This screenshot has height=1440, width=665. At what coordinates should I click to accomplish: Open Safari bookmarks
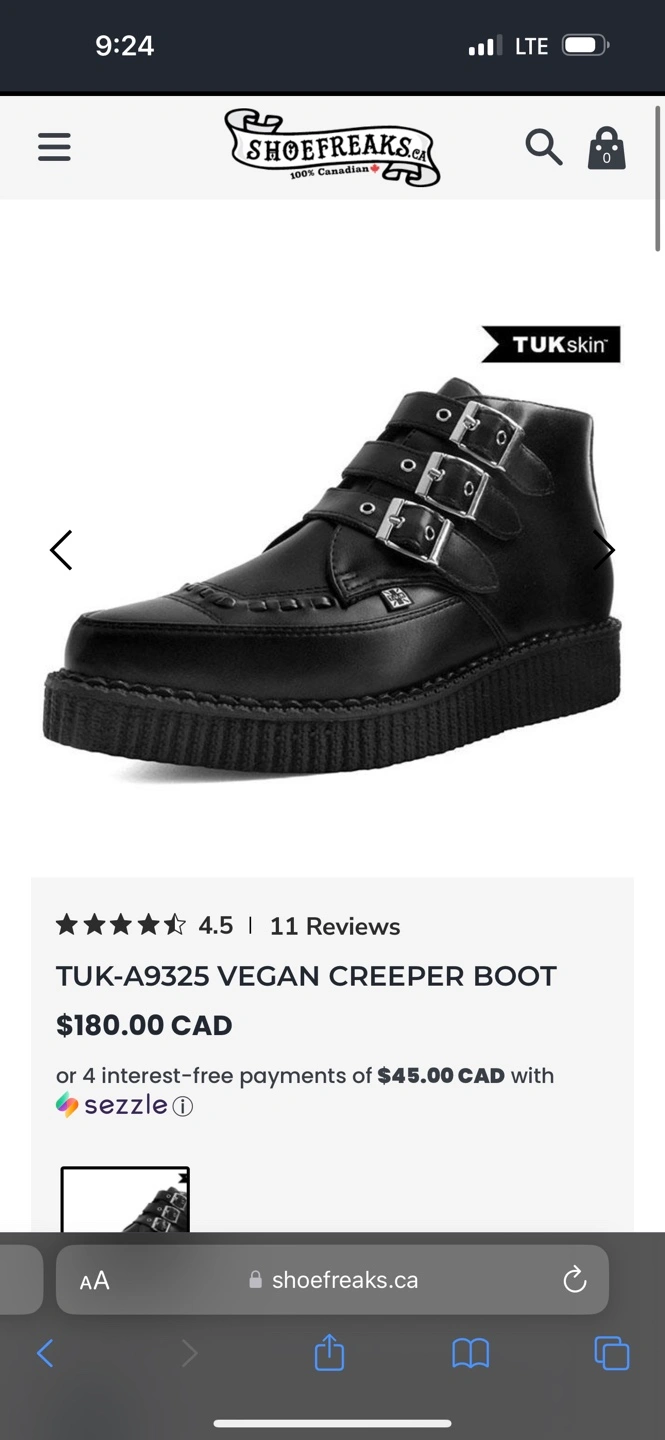tap(470, 1354)
